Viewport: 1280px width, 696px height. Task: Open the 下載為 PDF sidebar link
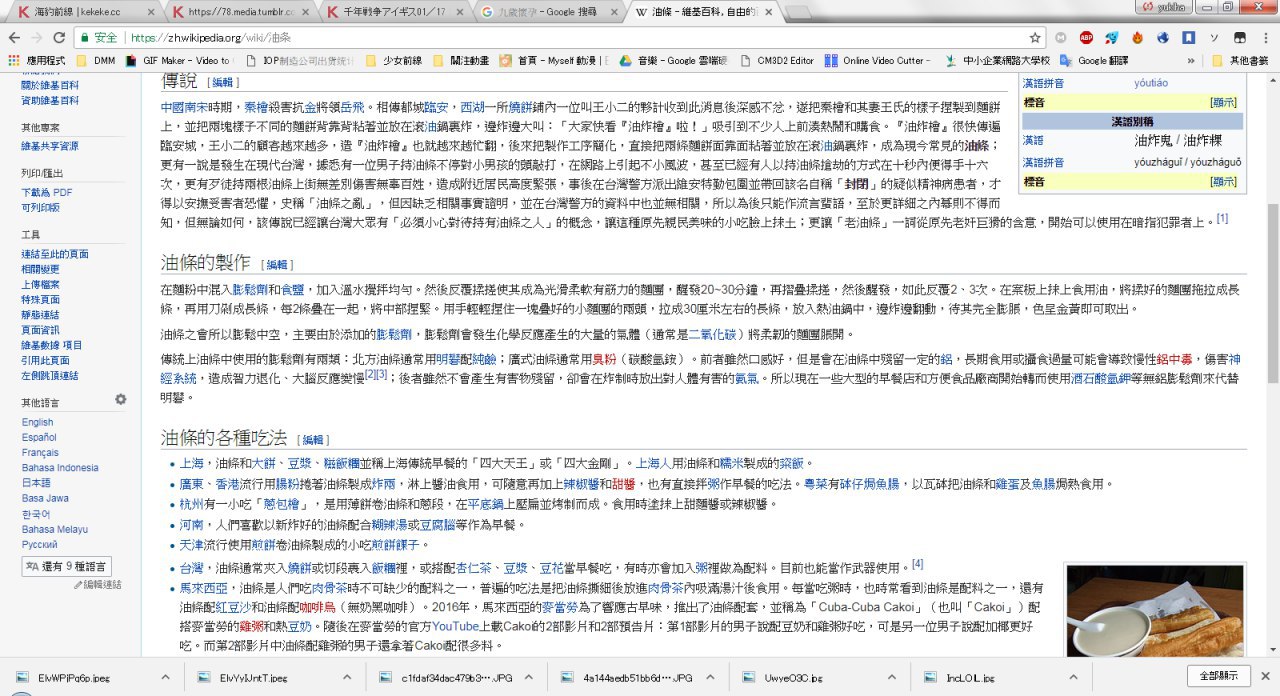(x=46, y=192)
